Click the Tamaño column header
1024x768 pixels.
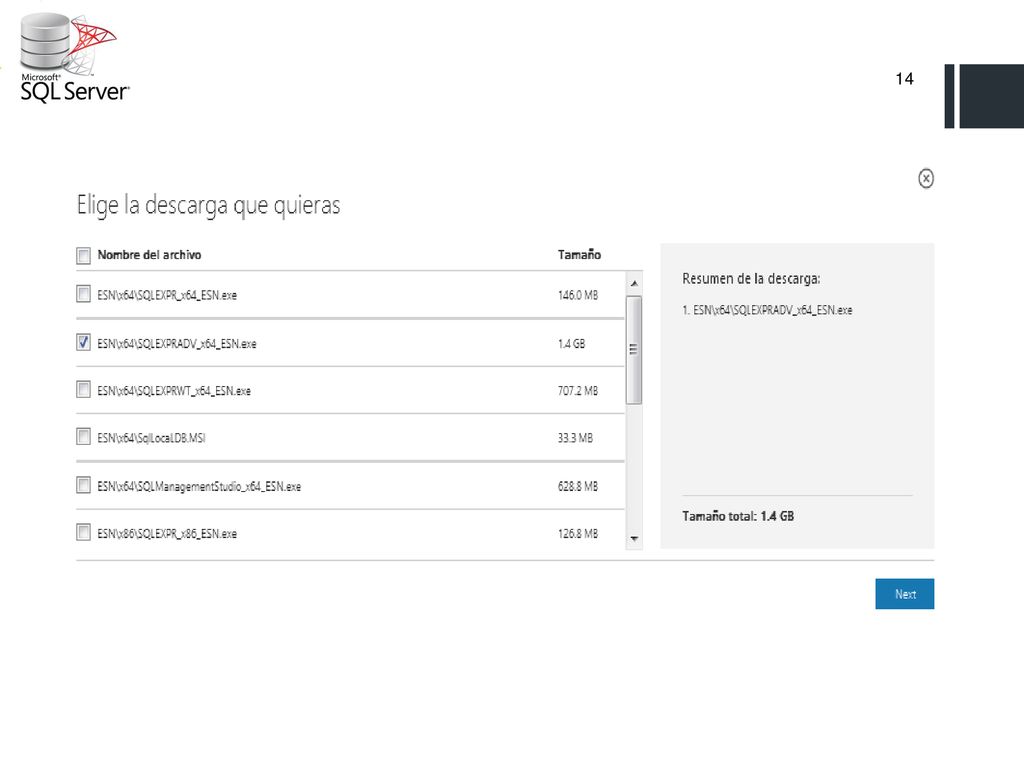click(579, 255)
